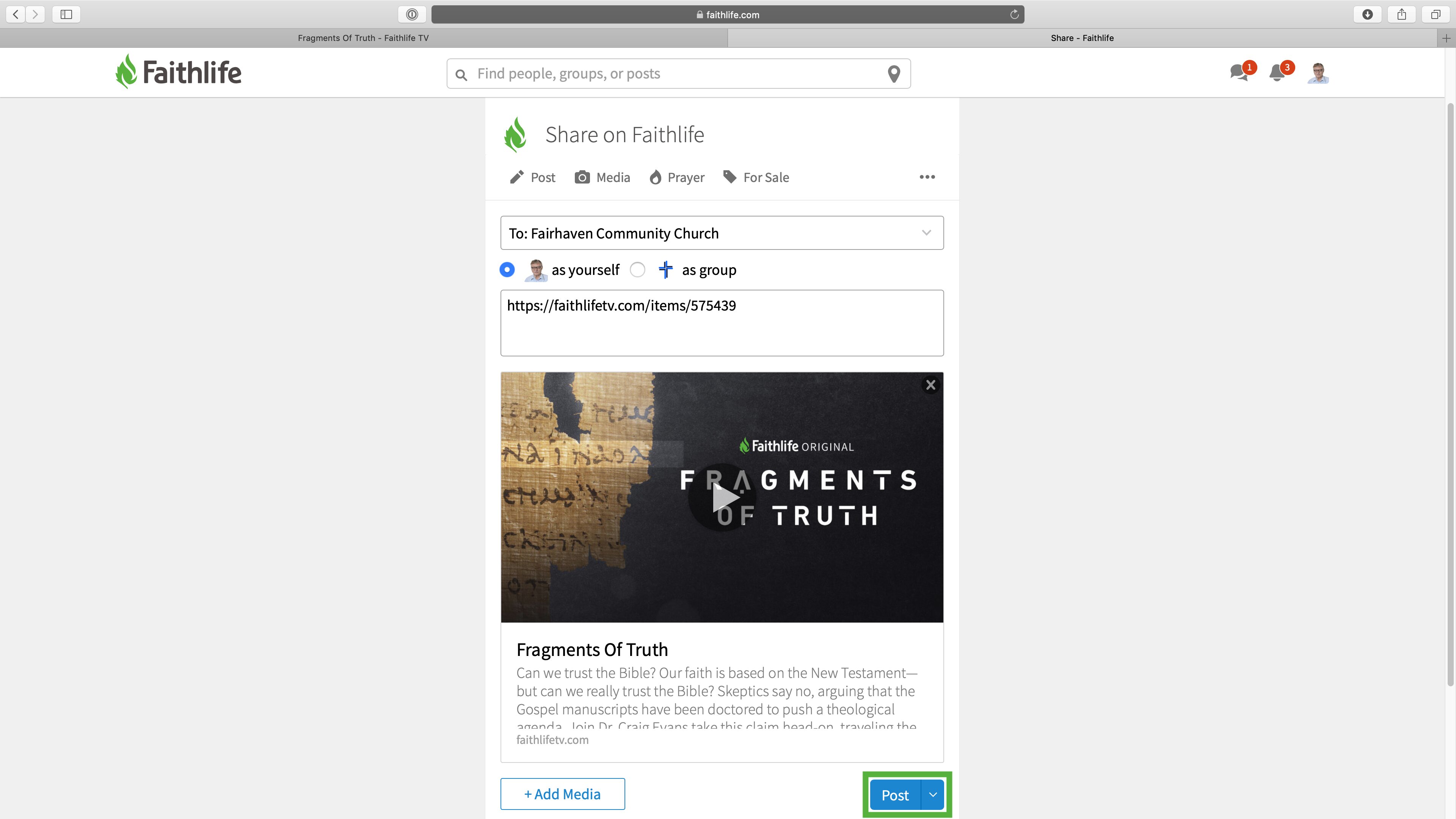The height and width of the screenshot is (819, 1456).
Task: Open the profile avatar menu
Action: (x=1318, y=73)
